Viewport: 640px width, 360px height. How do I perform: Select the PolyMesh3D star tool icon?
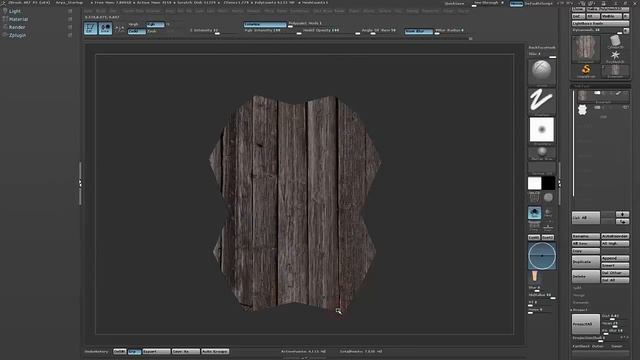[x=616, y=56]
